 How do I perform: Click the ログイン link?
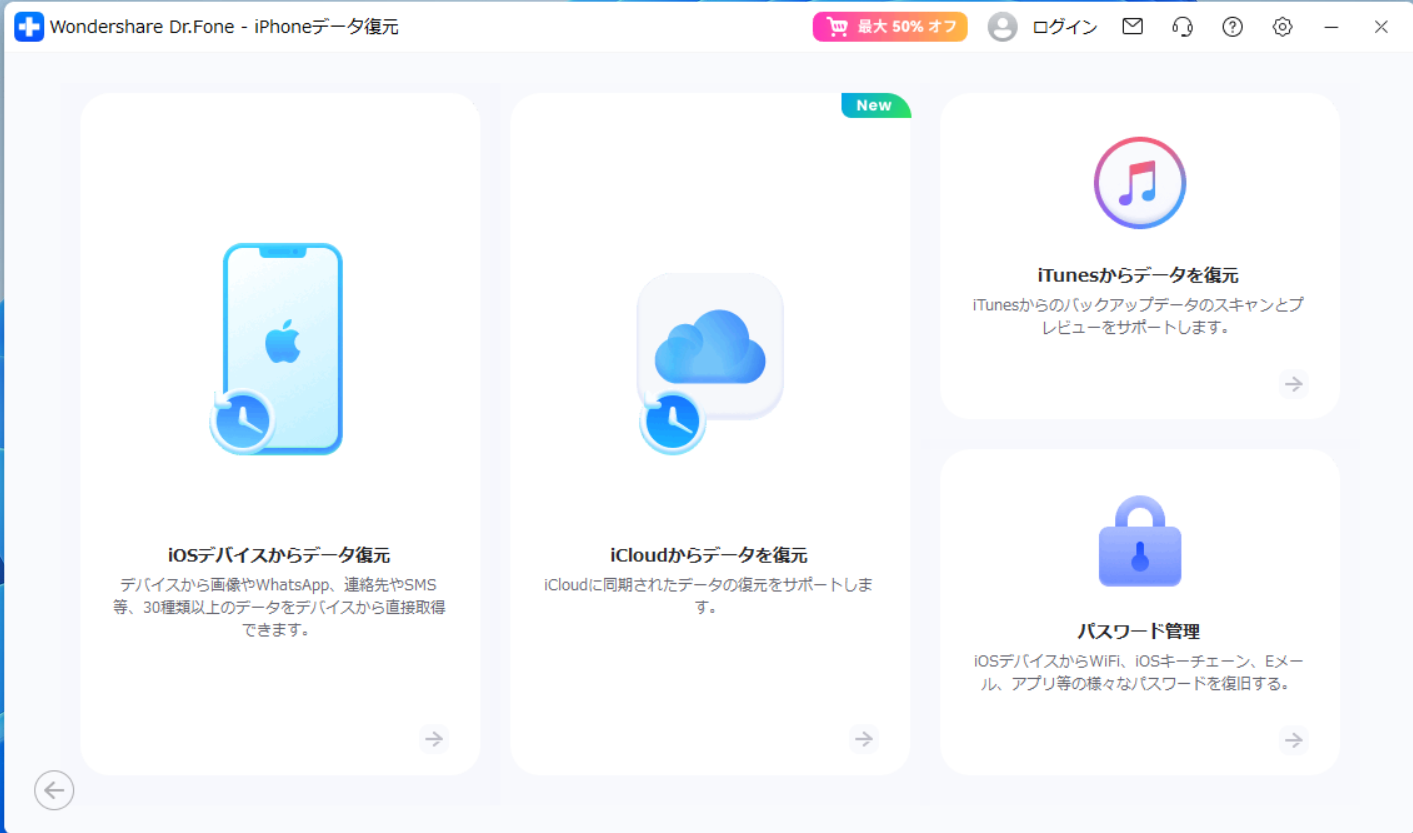[x=1064, y=28]
